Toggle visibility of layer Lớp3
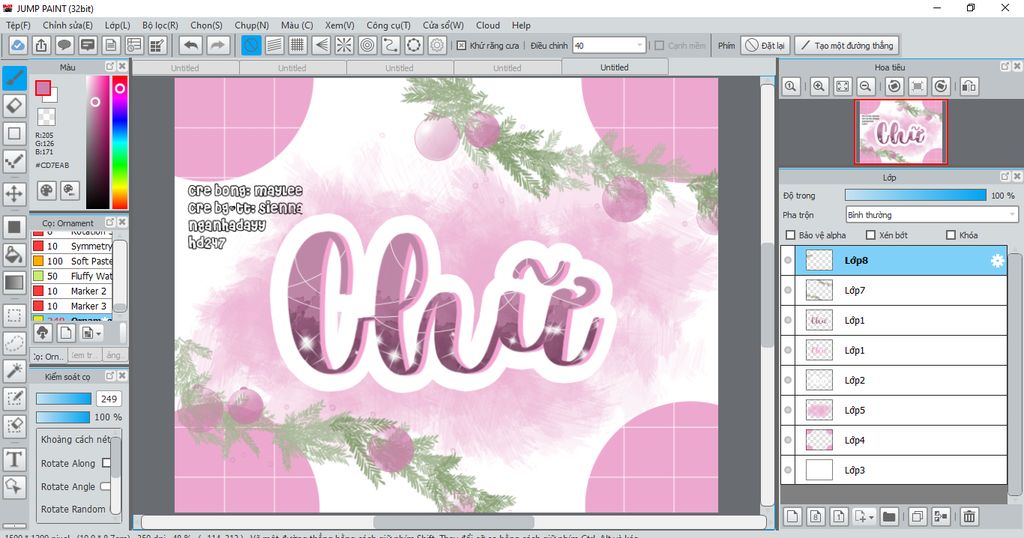The width and height of the screenshot is (1024, 538). [x=788, y=470]
